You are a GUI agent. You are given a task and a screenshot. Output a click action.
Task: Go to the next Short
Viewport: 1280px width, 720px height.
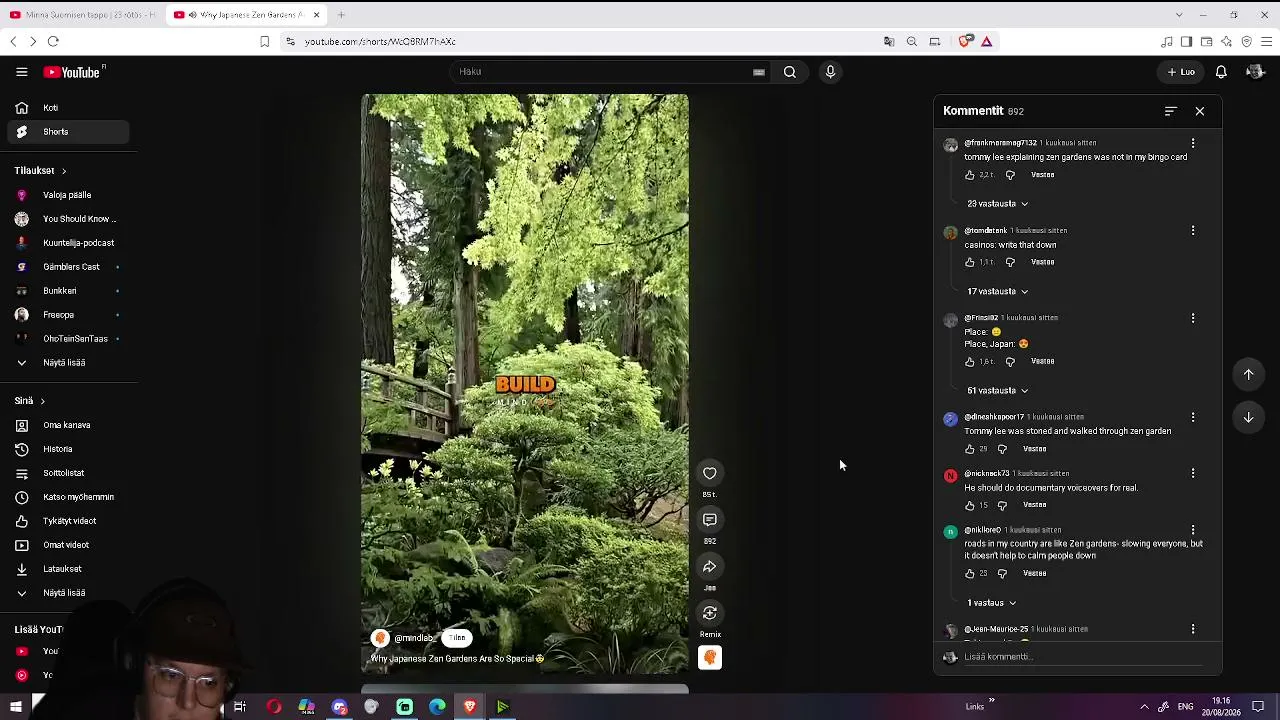pyautogui.click(x=1249, y=418)
